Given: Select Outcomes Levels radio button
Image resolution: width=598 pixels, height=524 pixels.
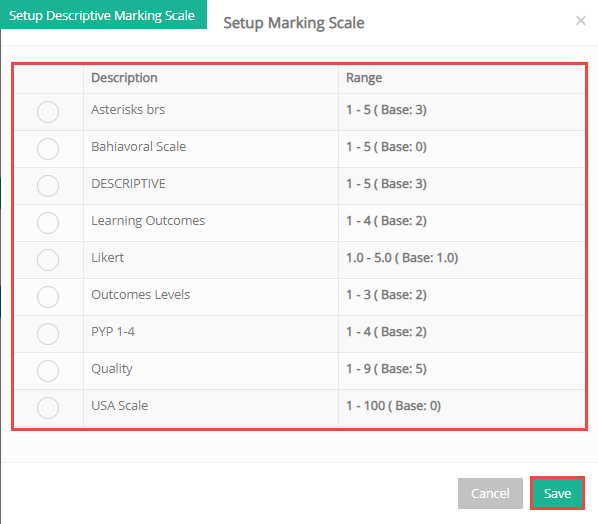Looking at the screenshot, I should pyautogui.click(x=48, y=297).
